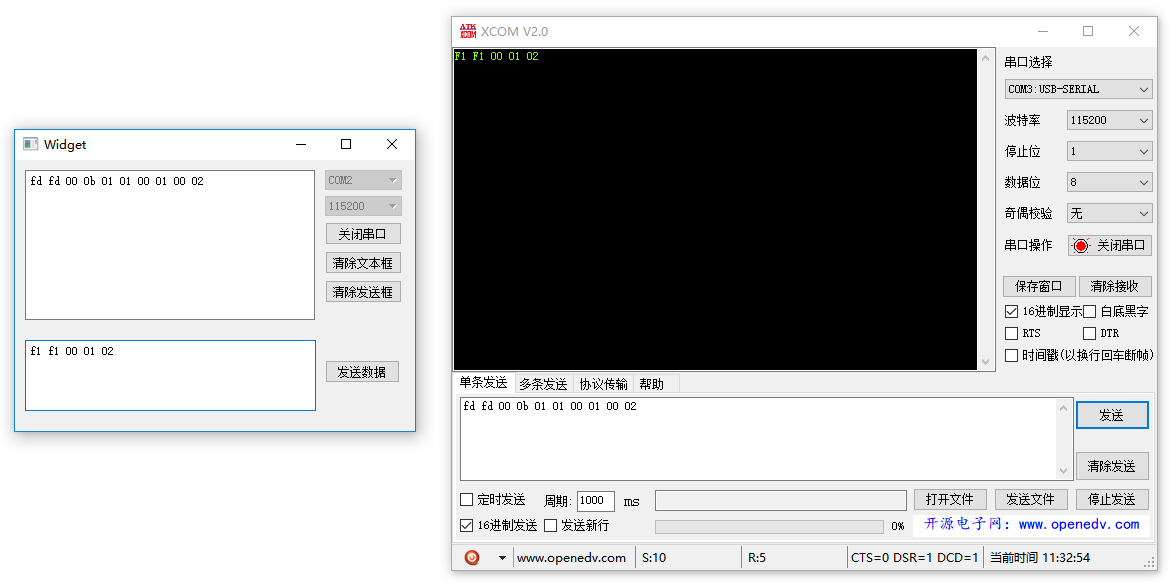The width and height of the screenshot is (1170, 585).
Task: Click the 发送数据 button in Widget window
Action: click(362, 371)
